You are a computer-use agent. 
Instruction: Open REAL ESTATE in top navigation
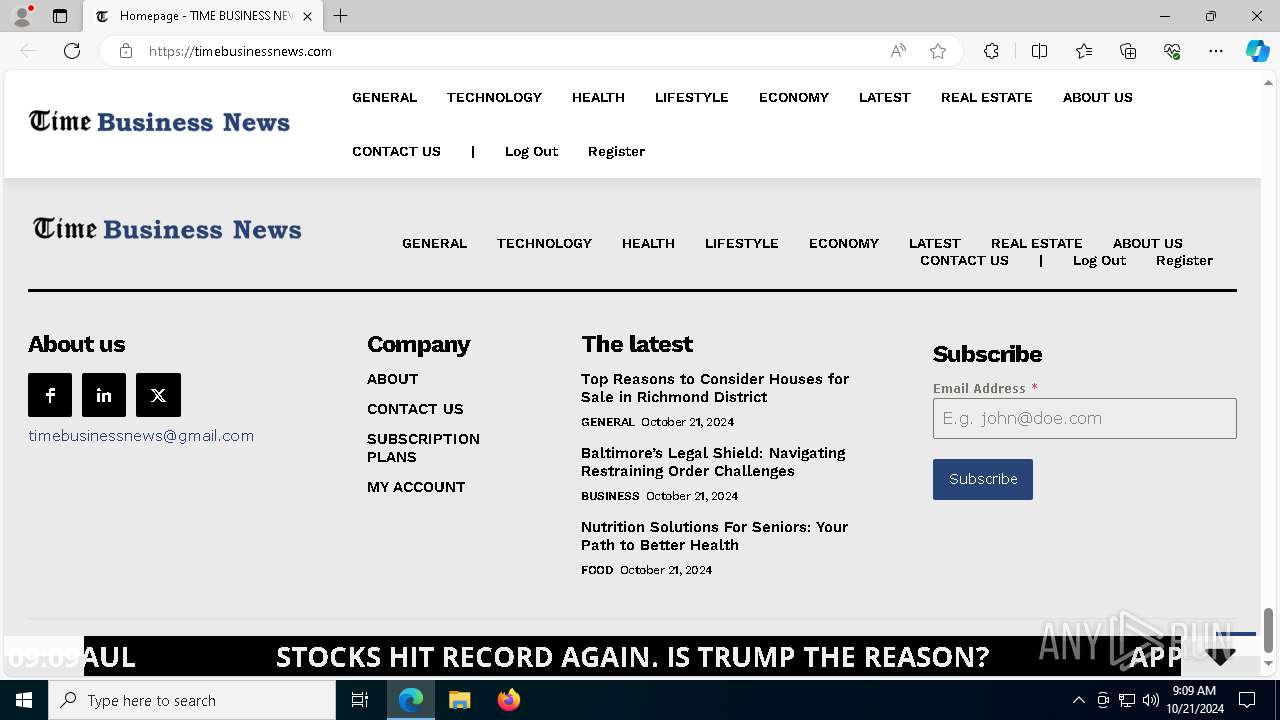986,97
